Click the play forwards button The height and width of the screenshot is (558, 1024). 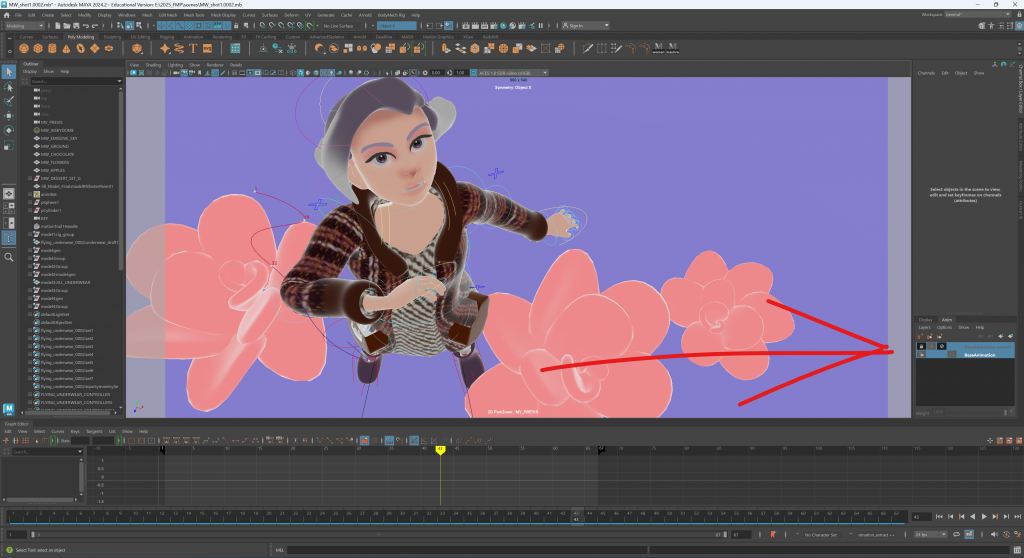coord(985,516)
